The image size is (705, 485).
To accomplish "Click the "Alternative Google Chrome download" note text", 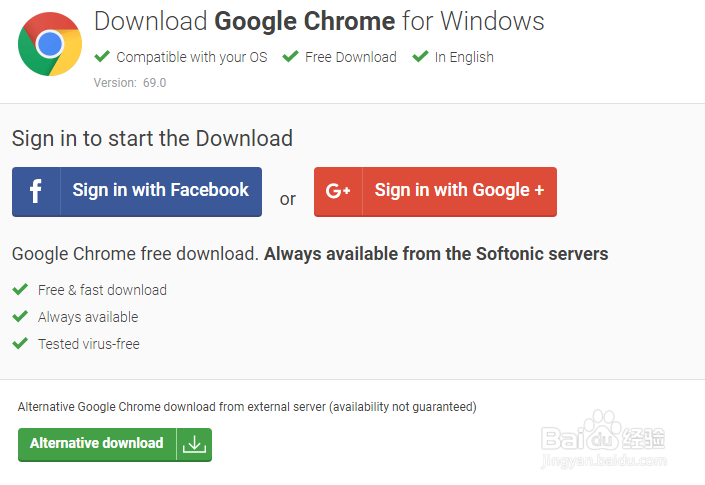I will point(247,407).
